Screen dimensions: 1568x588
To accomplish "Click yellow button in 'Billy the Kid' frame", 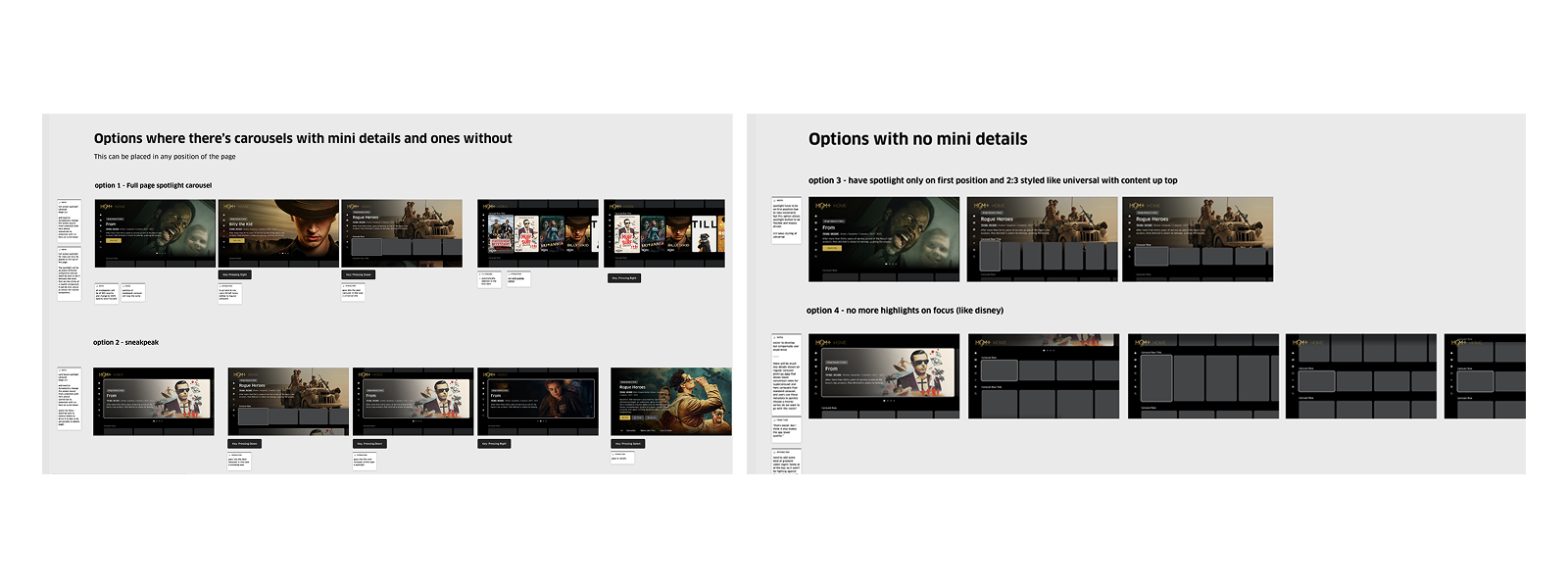I will click(x=237, y=241).
